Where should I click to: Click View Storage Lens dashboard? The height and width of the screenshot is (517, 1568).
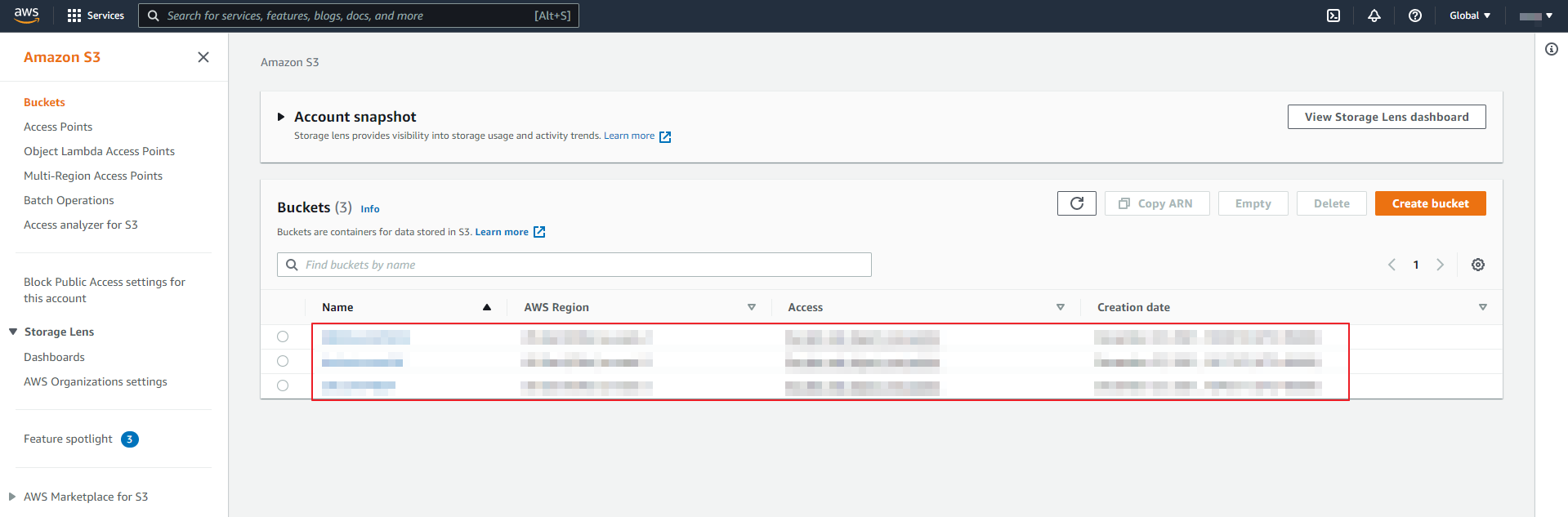(1386, 117)
